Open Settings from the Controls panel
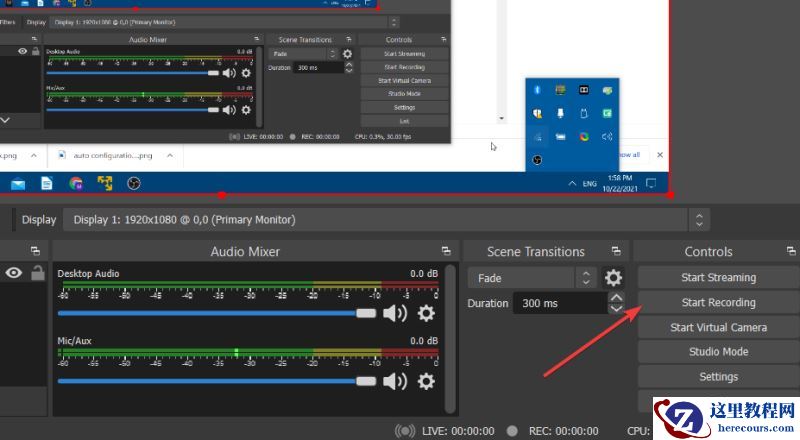 (x=718, y=377)
